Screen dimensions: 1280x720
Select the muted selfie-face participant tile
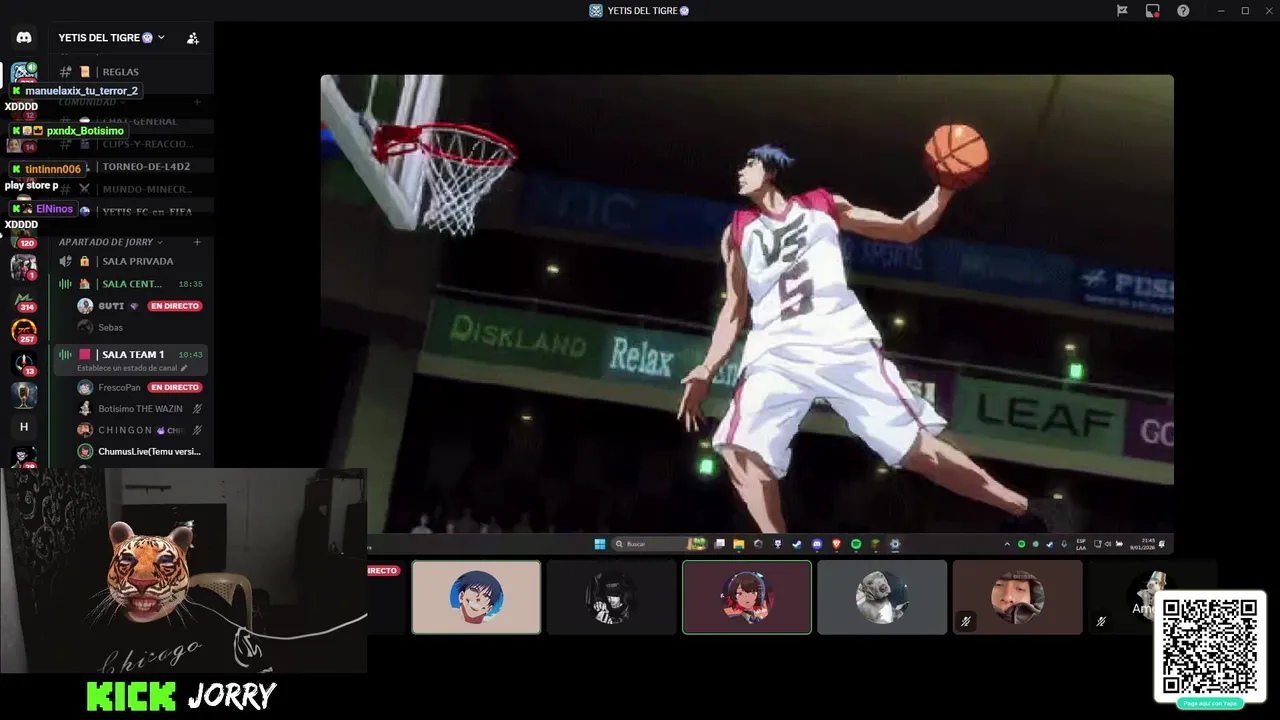1017,597
